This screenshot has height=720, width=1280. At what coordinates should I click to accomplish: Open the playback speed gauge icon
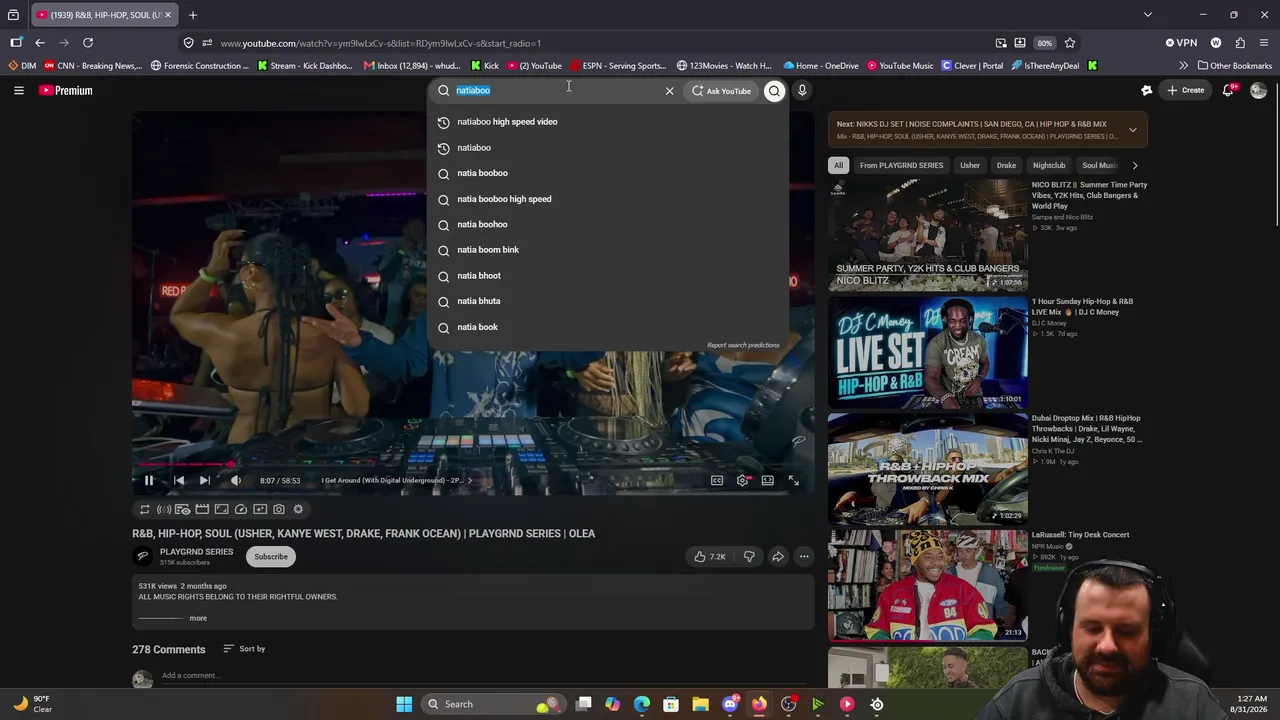point(241,509)
